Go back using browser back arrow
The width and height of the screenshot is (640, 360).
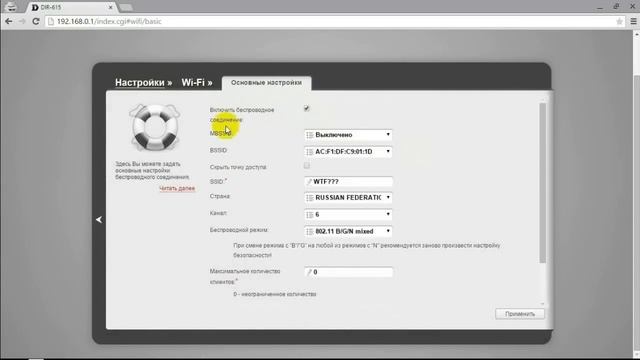pos(9,21)
